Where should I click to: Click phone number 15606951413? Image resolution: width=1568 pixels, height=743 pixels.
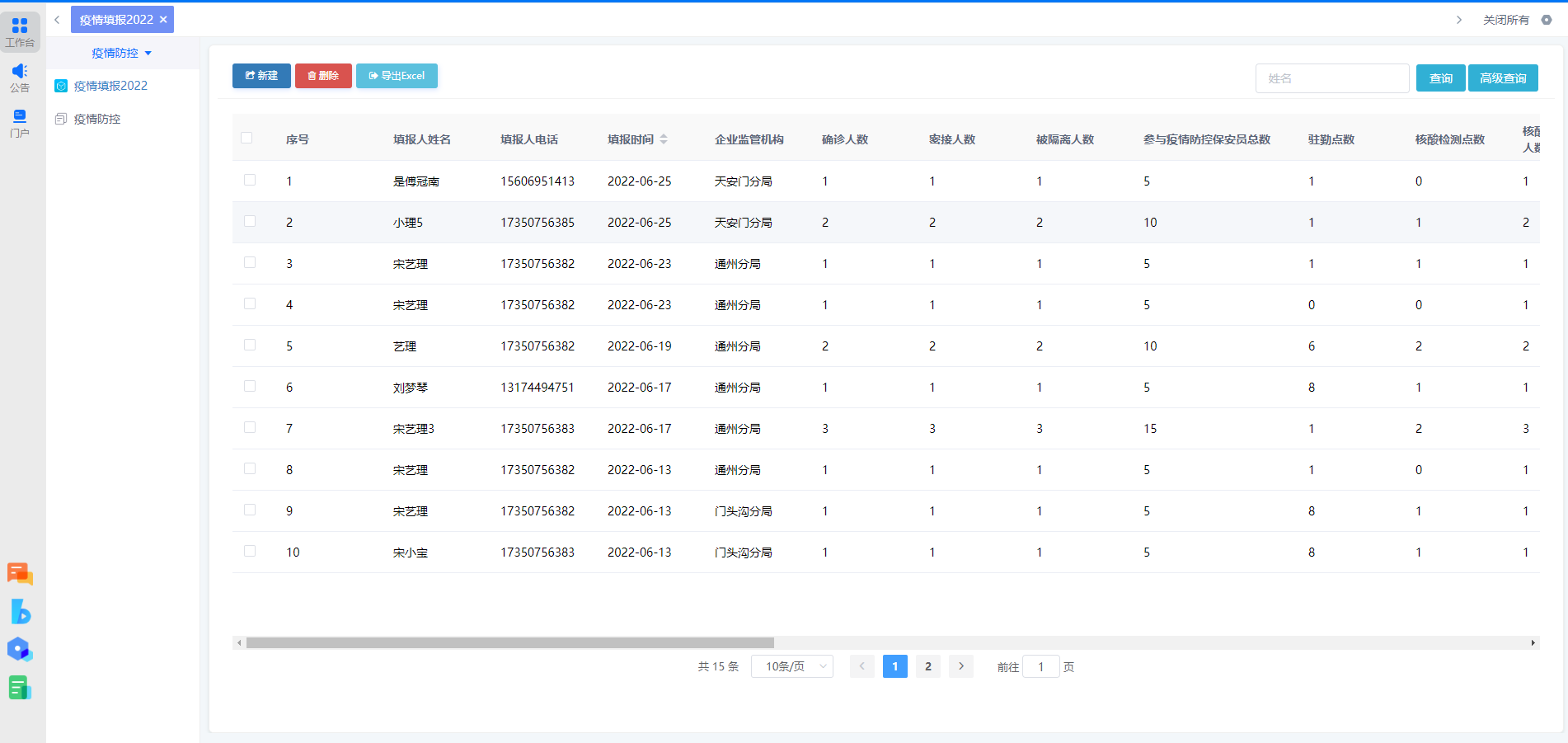click(538, 181)
